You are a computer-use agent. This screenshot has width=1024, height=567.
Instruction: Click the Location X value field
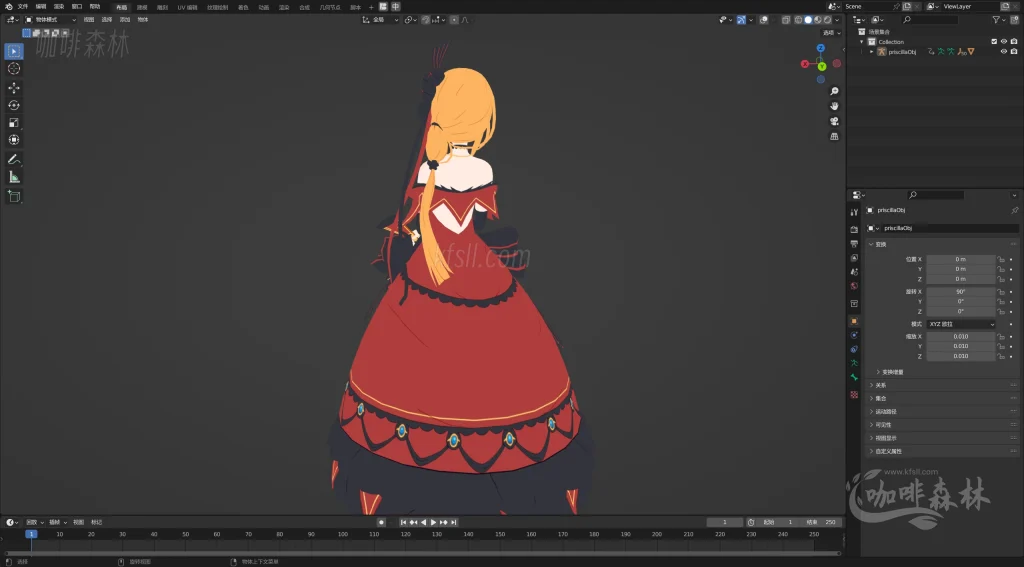coord(961,259)
